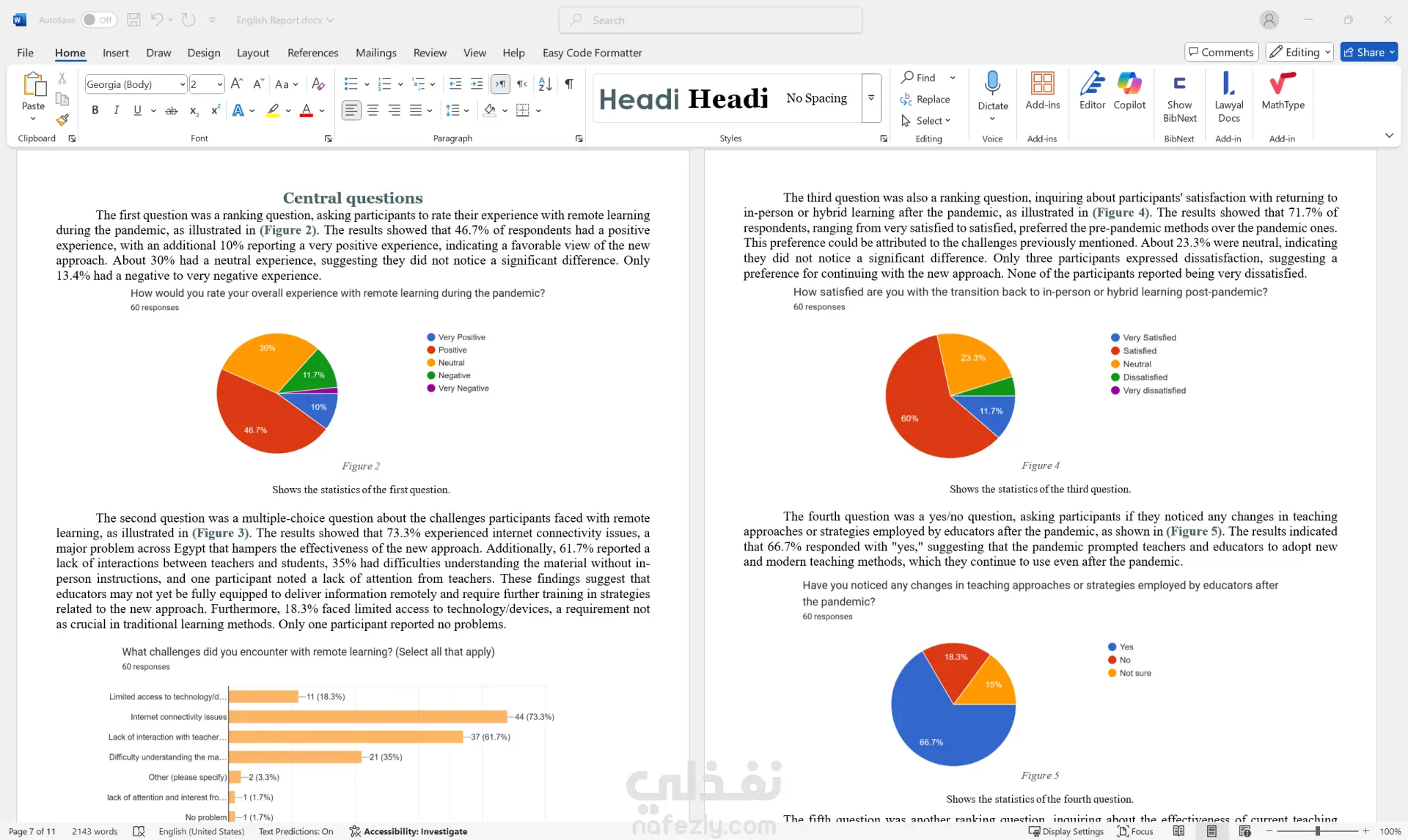Screen dimensions: 1408x840
Task: Toggle Show/Hide paragraph marks
Action: (x=569, y=84)
